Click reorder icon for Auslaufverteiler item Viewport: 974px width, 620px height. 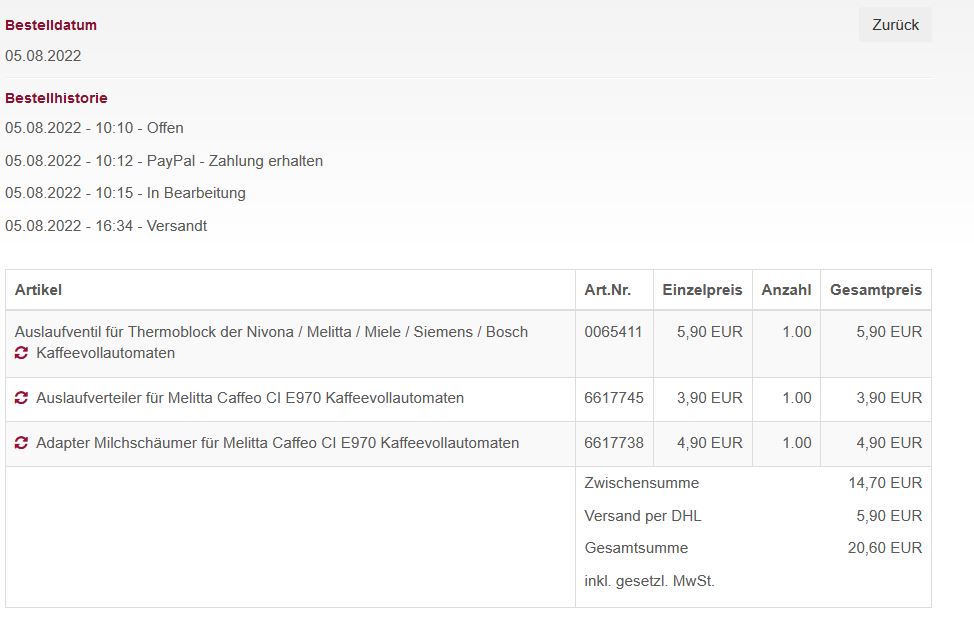click(21, 398)
